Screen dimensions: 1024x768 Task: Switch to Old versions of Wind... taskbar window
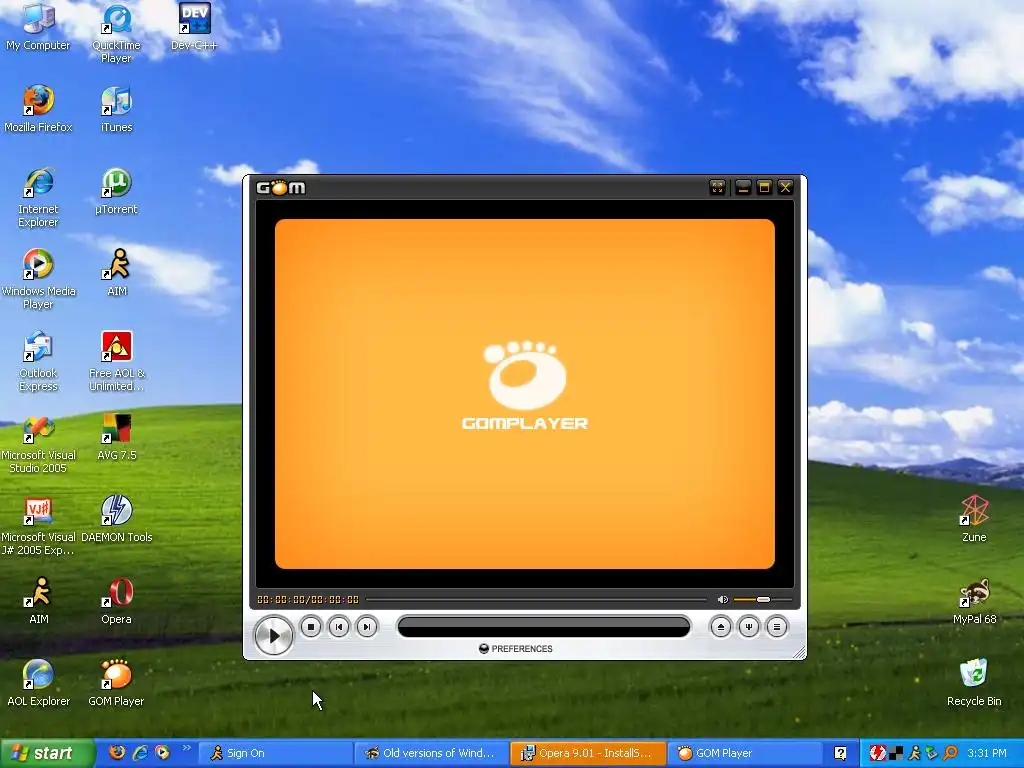(x=432, y=754)
